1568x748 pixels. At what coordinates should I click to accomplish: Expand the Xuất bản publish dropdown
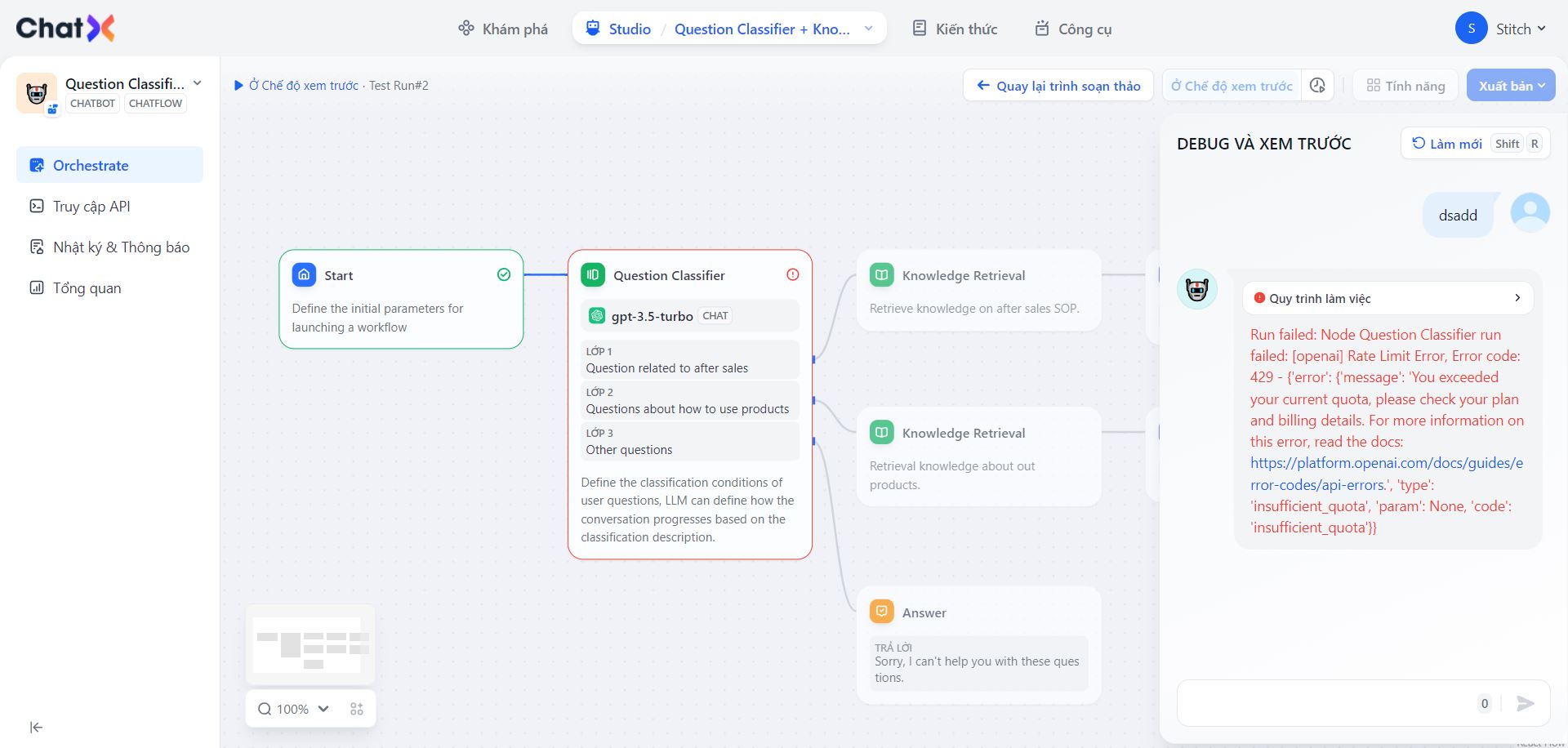coord(1511,86)
